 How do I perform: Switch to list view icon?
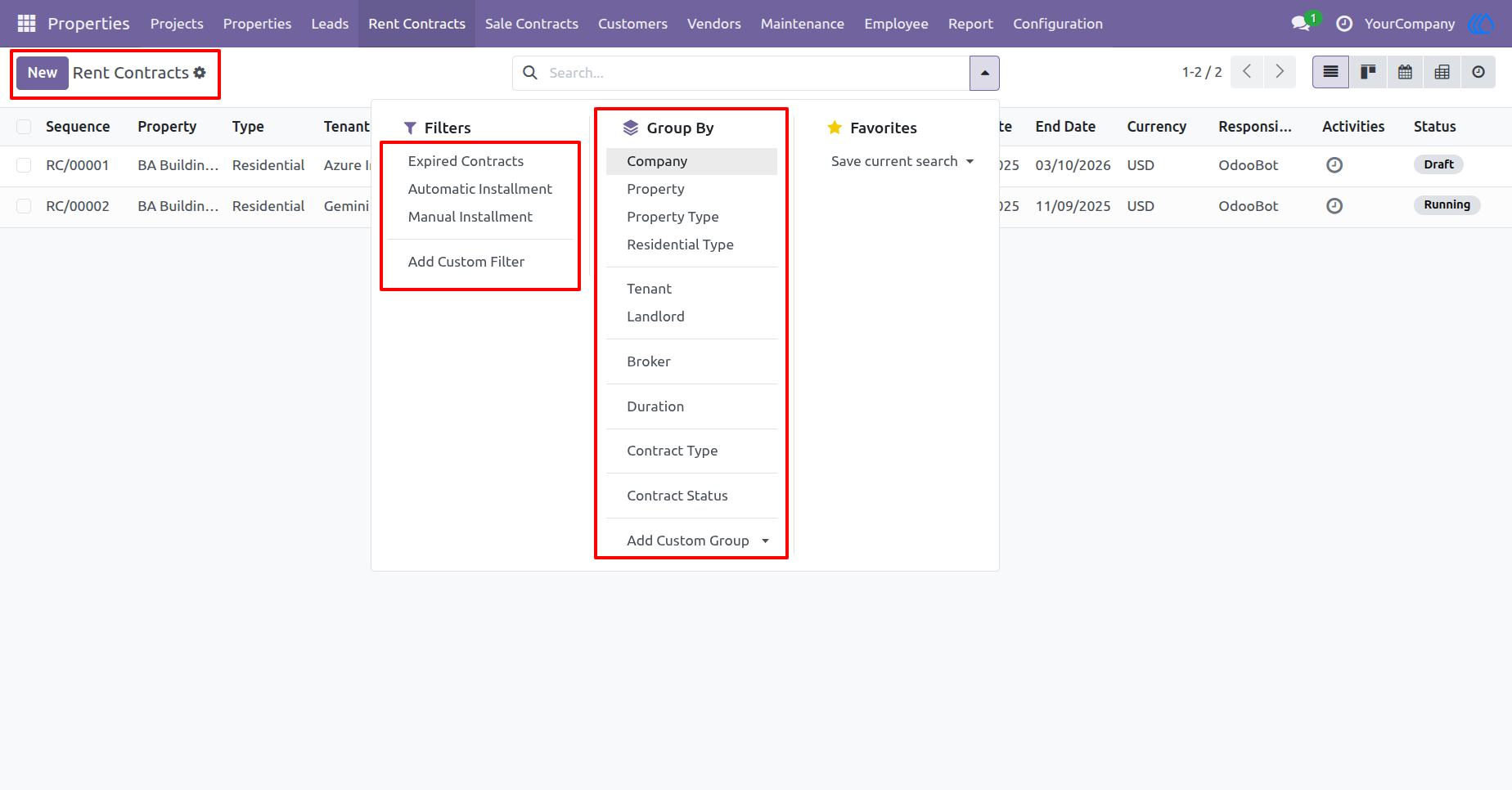pos(1331,72)
